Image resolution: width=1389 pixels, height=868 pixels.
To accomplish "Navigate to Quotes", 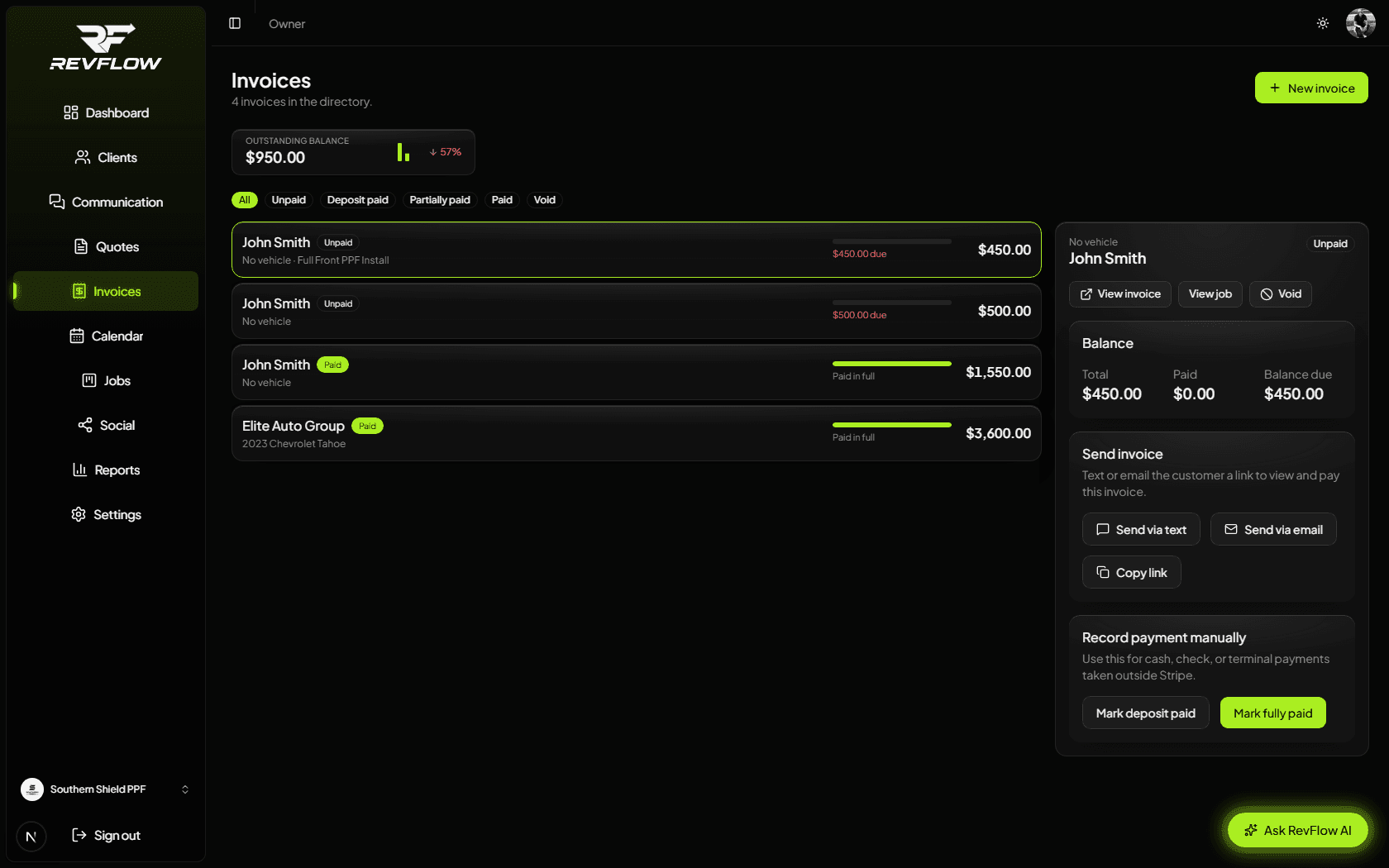I will [x=106, y=246].
